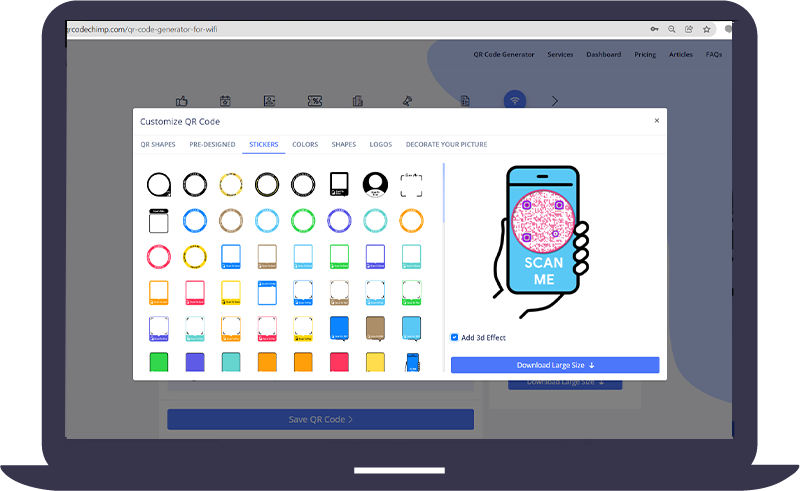Choose the white circle black outline sticker
The width and height of the screenshot is (800, 491).
[x=159, y=184]
